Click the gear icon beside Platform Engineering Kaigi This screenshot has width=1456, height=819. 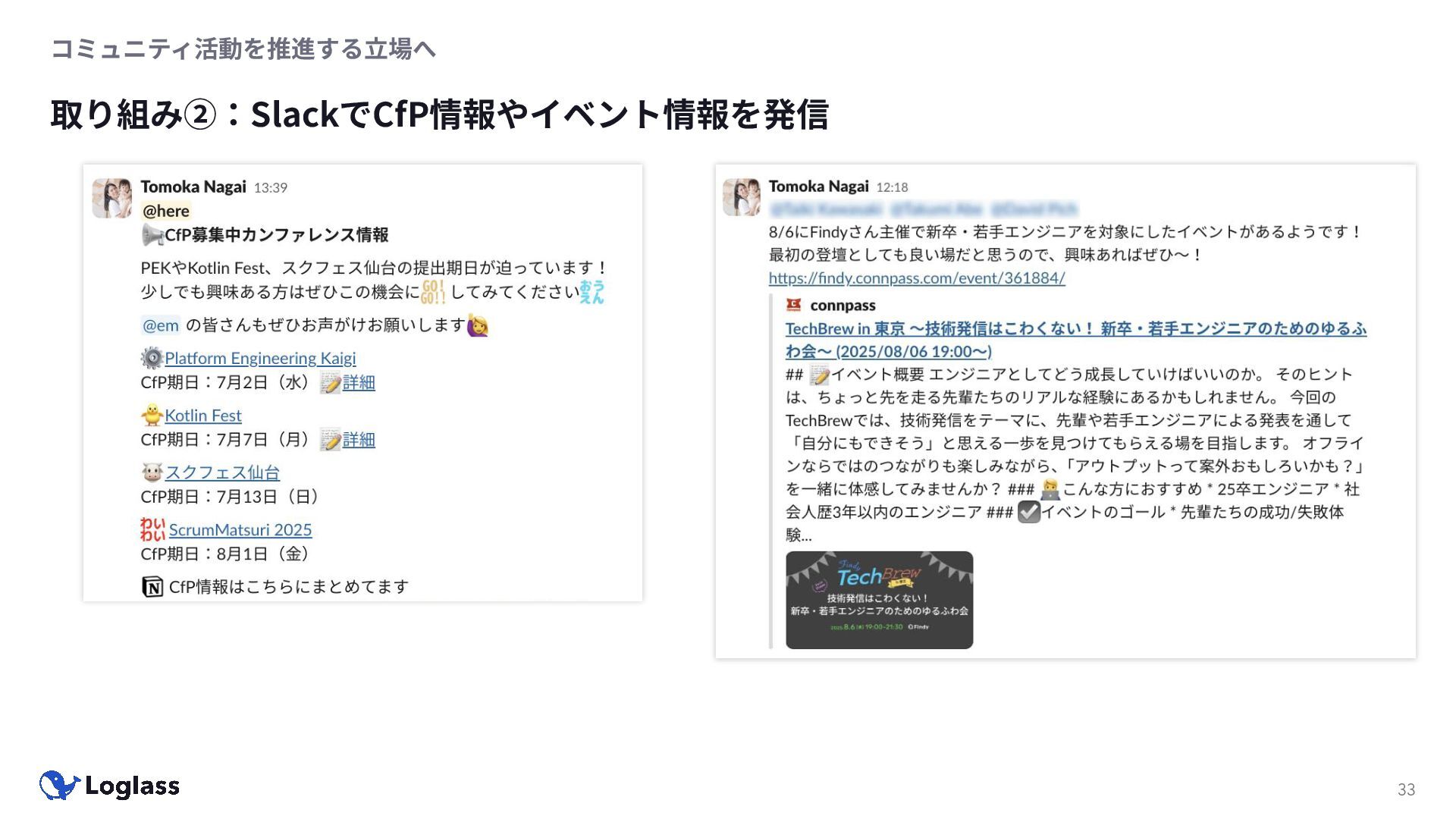click(152, 358)
